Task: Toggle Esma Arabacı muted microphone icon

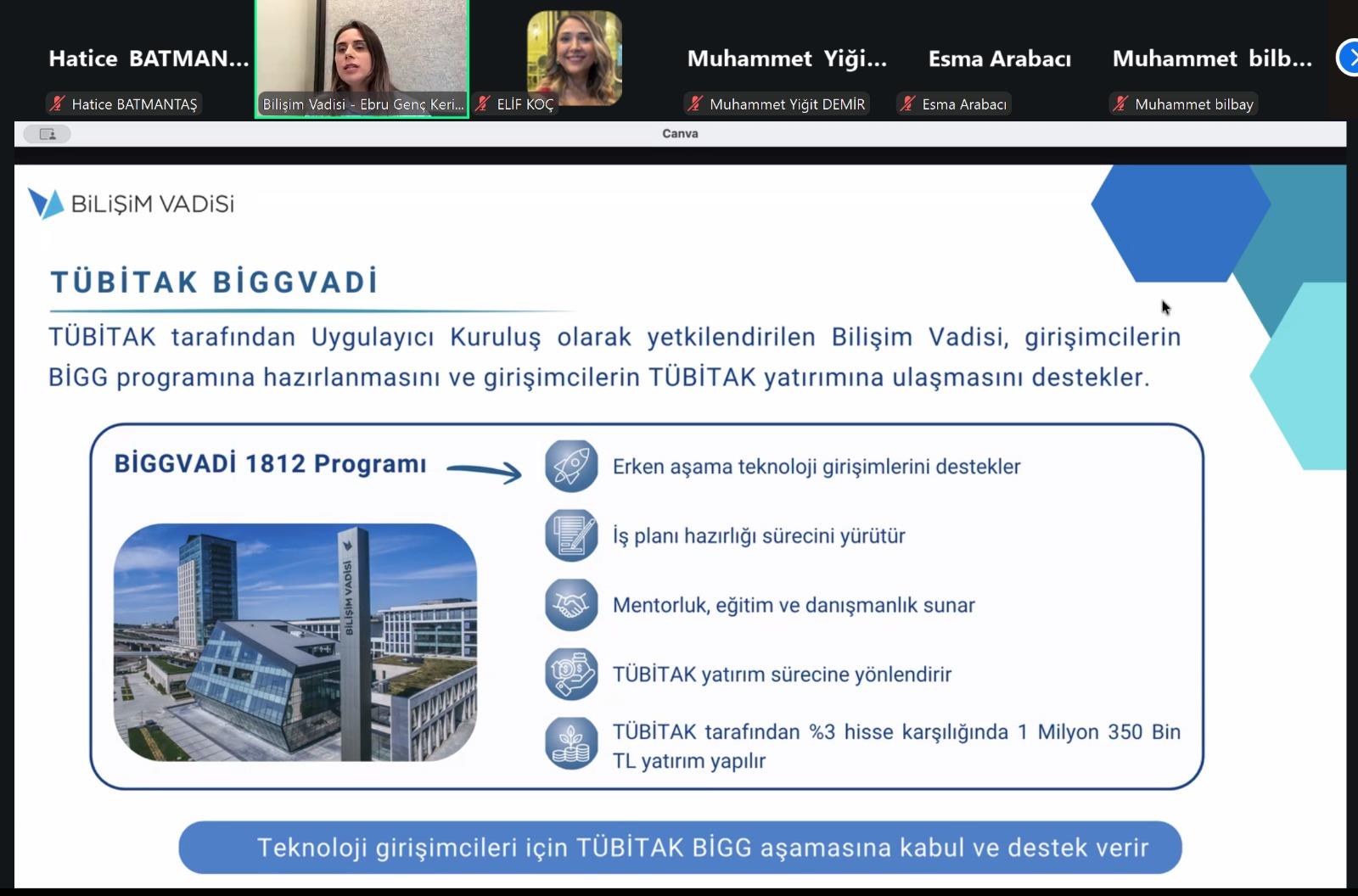Action: 908,104
